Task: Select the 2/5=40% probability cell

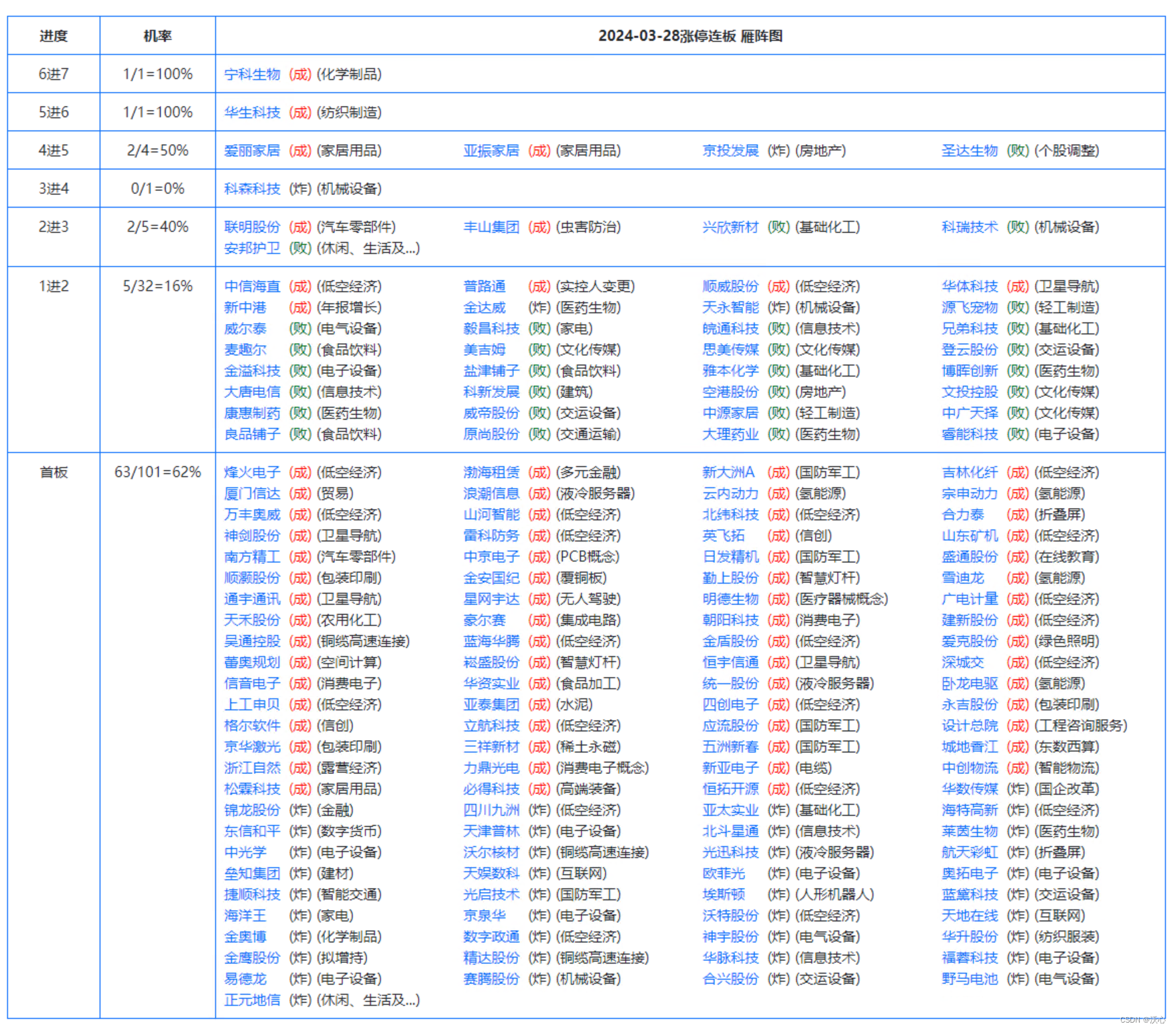Action: tap(157, 227)
